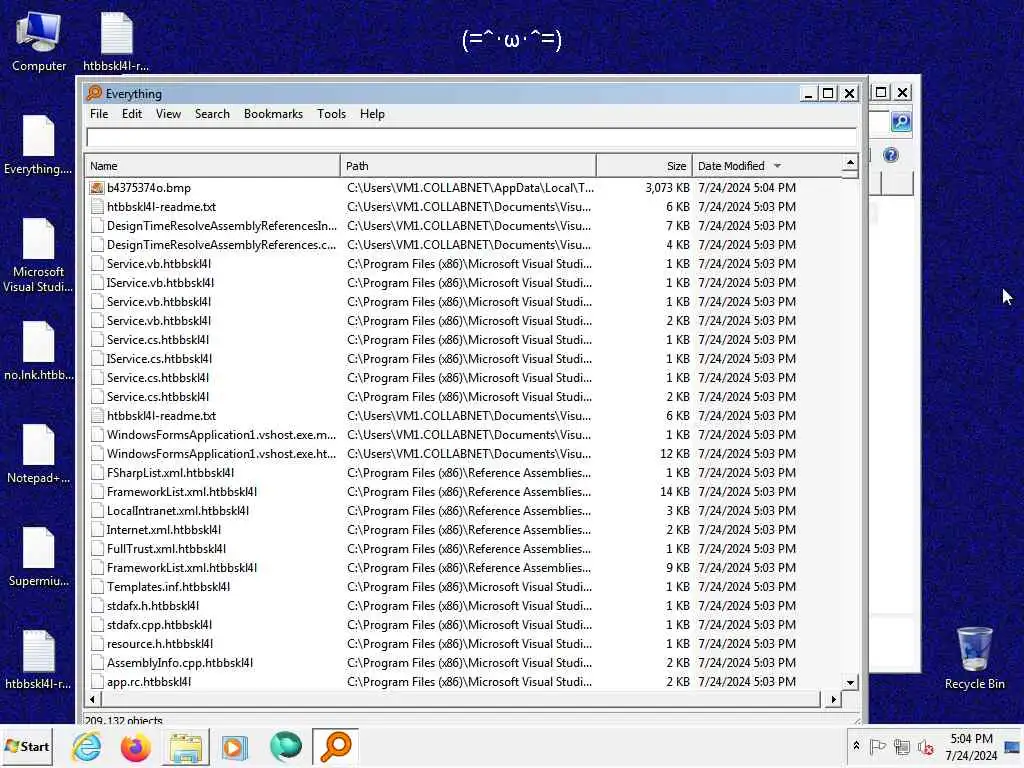The image size is (1024, 768).
Task: Click the Everything magnifier taskbar button
Action: [336, 746]
